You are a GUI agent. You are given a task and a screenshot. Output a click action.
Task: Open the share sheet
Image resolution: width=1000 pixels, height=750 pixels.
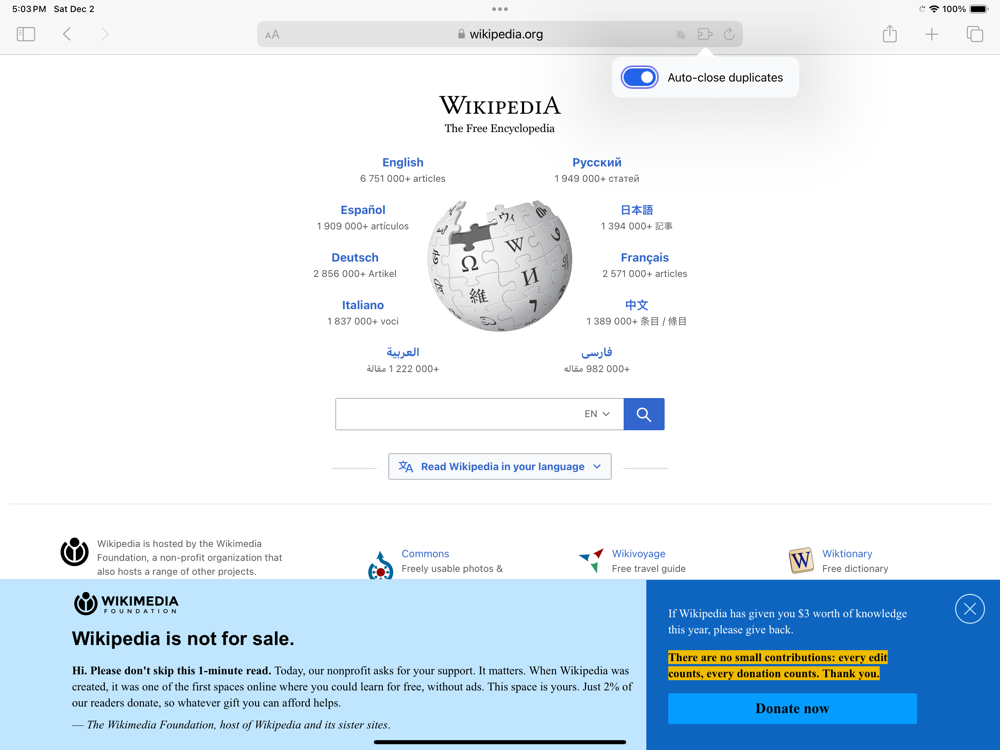pos(890,34)
